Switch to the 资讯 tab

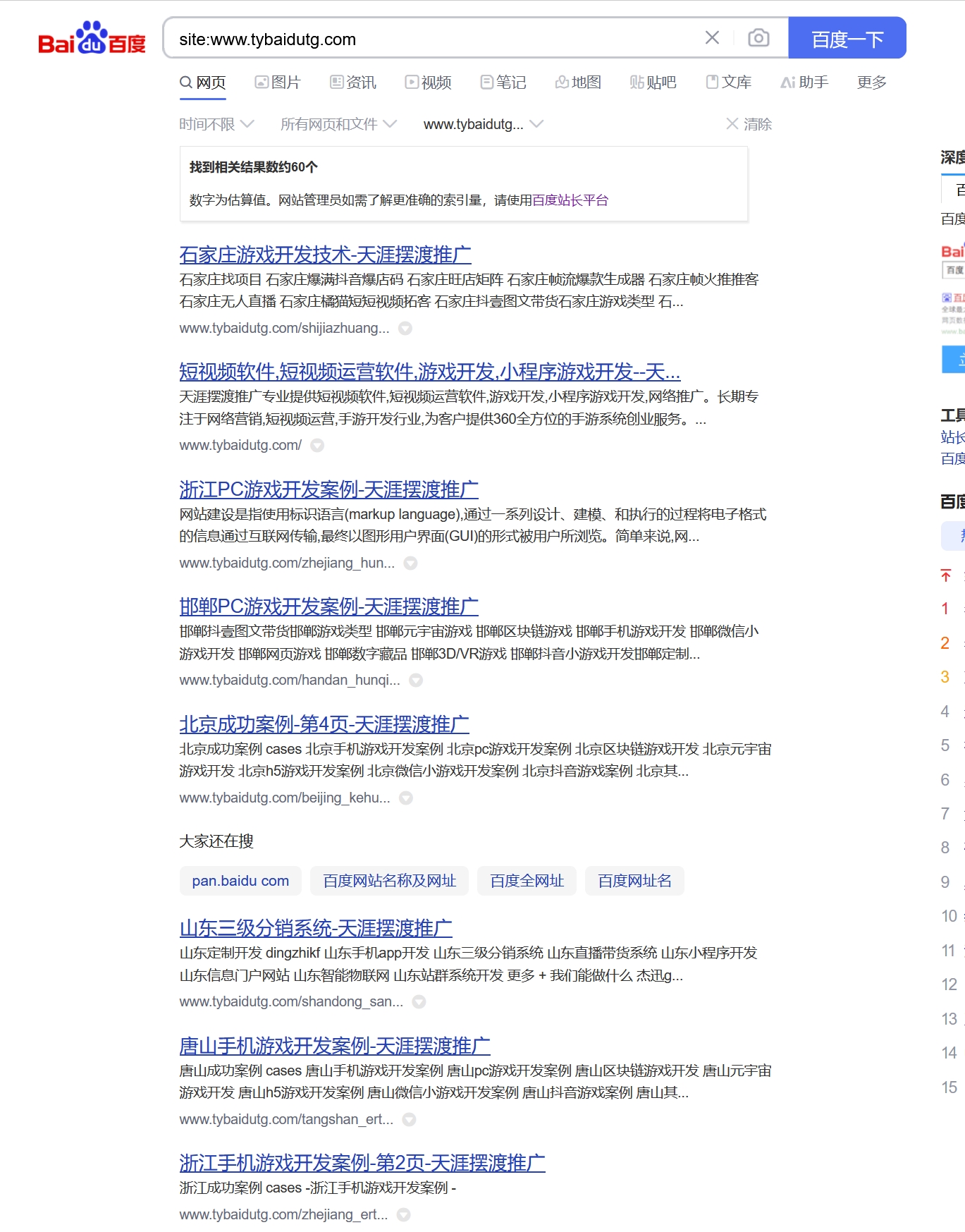click(353, 83)
